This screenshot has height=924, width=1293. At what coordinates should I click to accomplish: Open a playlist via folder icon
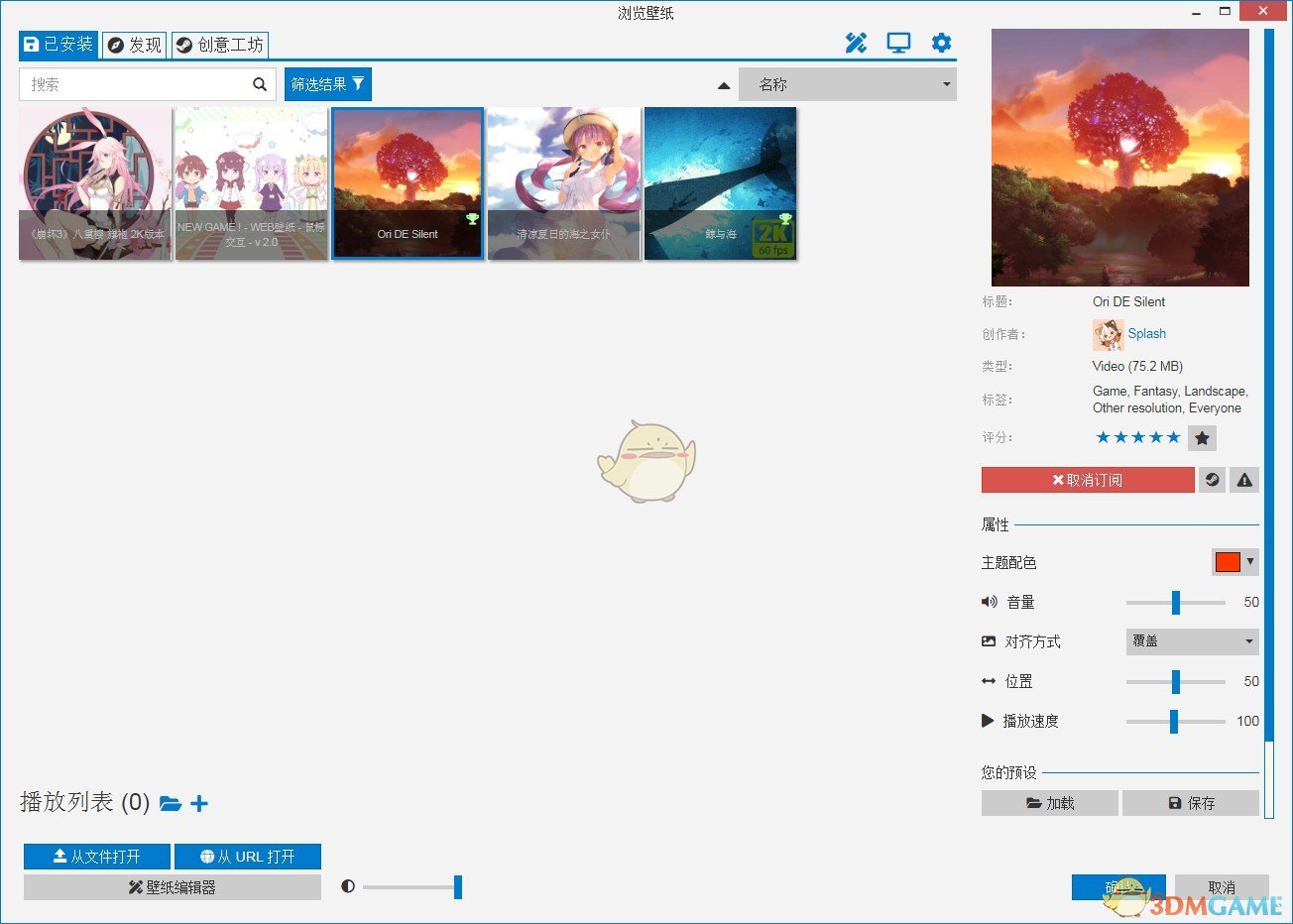[171, 803]
